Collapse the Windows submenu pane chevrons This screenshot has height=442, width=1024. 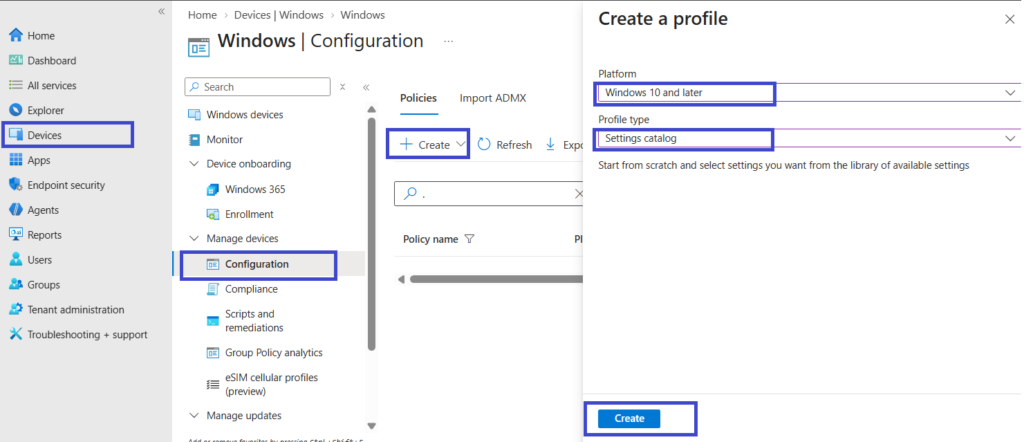[366, 87]
